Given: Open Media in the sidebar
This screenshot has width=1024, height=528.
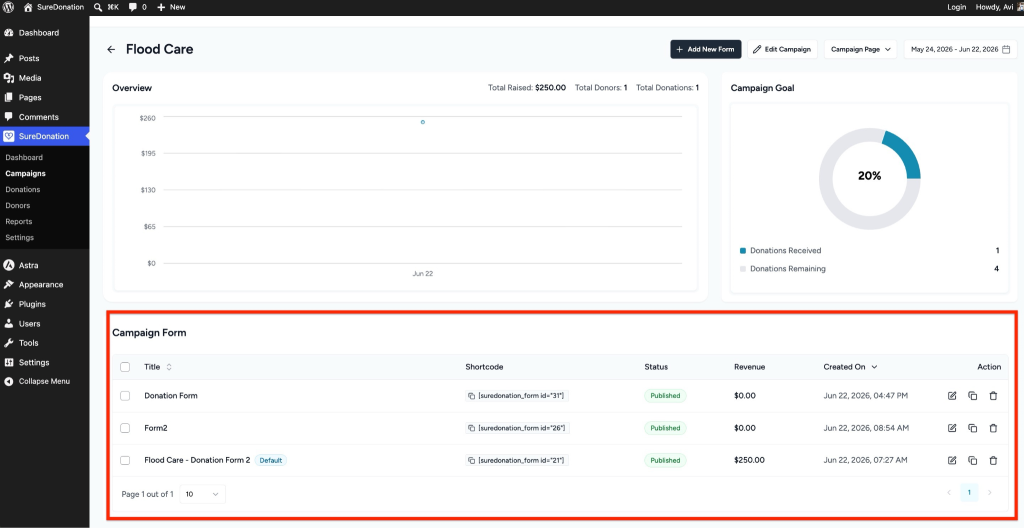Looking at the screenshot, I should coord(30,78).
